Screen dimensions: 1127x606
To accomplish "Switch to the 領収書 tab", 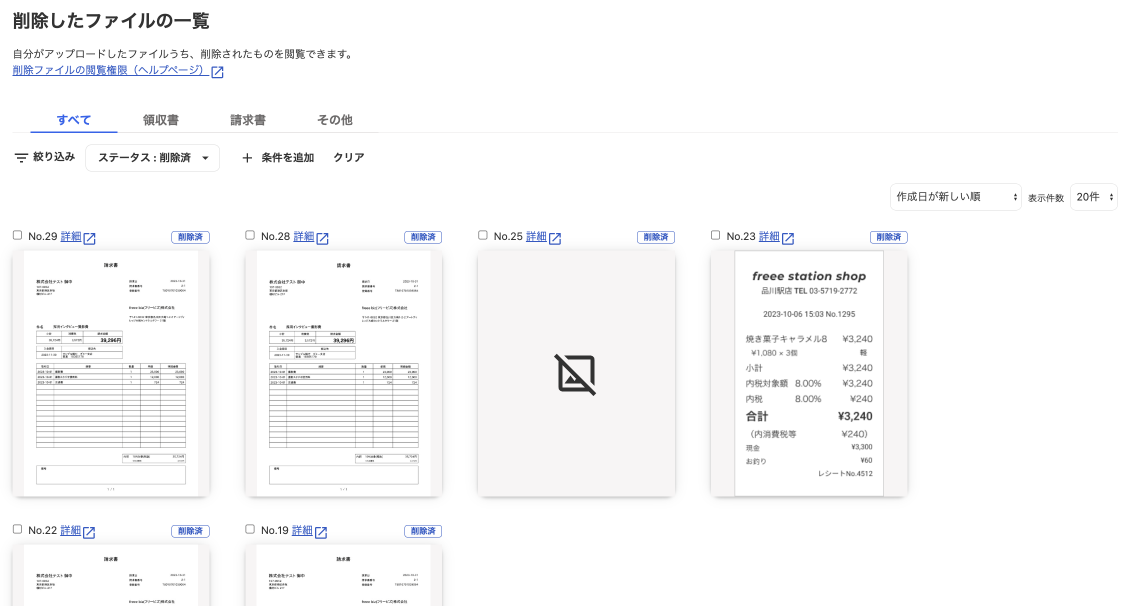I will (x=161, y=120).
